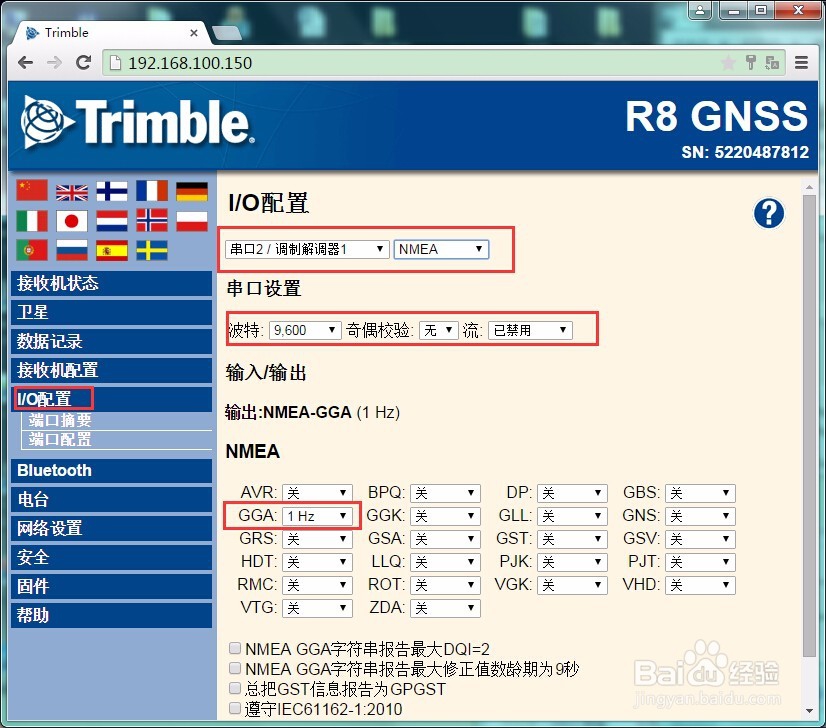Go back in the browser

[25, 63]
